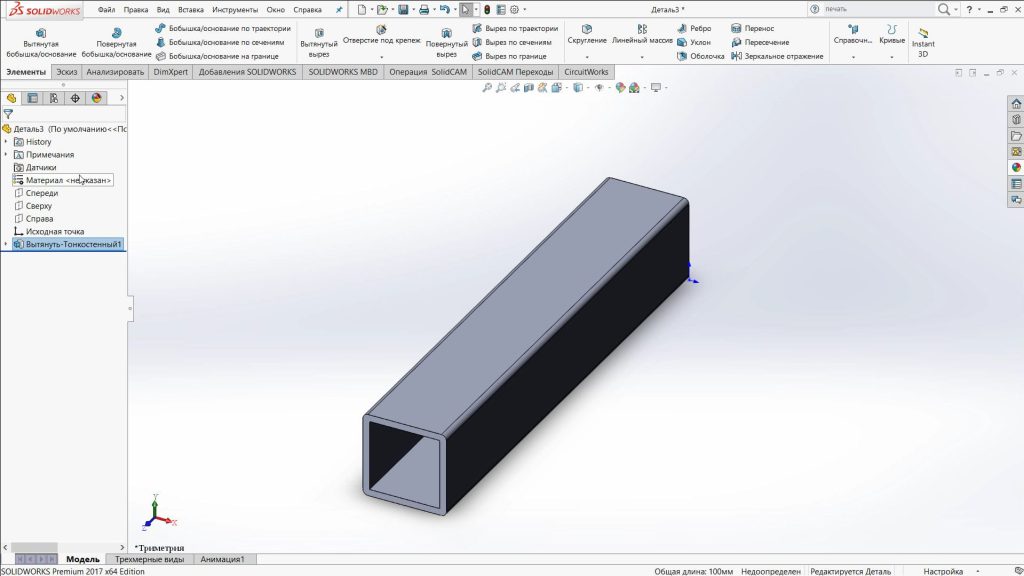Open the Анимация1 bottom tab
The width and height of the screenshot is (1024, 576).
[x=222, y=560]
